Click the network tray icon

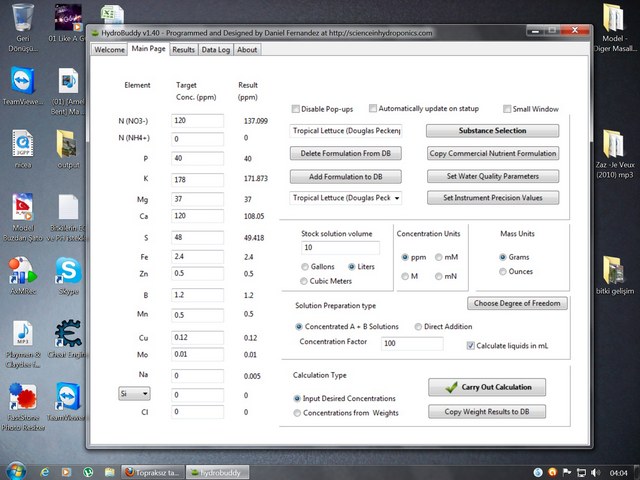coord(581,473)
